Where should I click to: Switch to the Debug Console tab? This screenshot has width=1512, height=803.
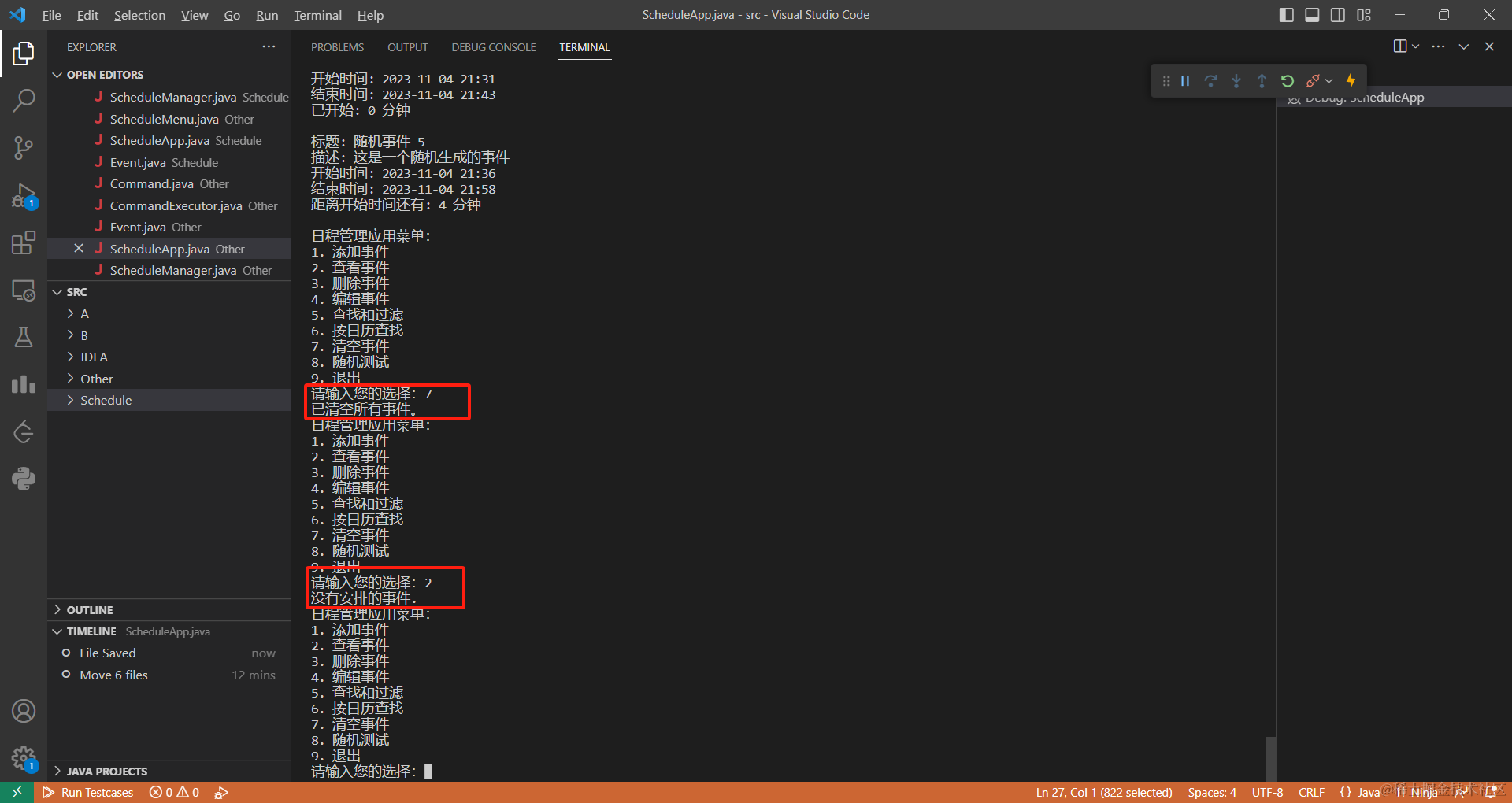click(494, 47)
